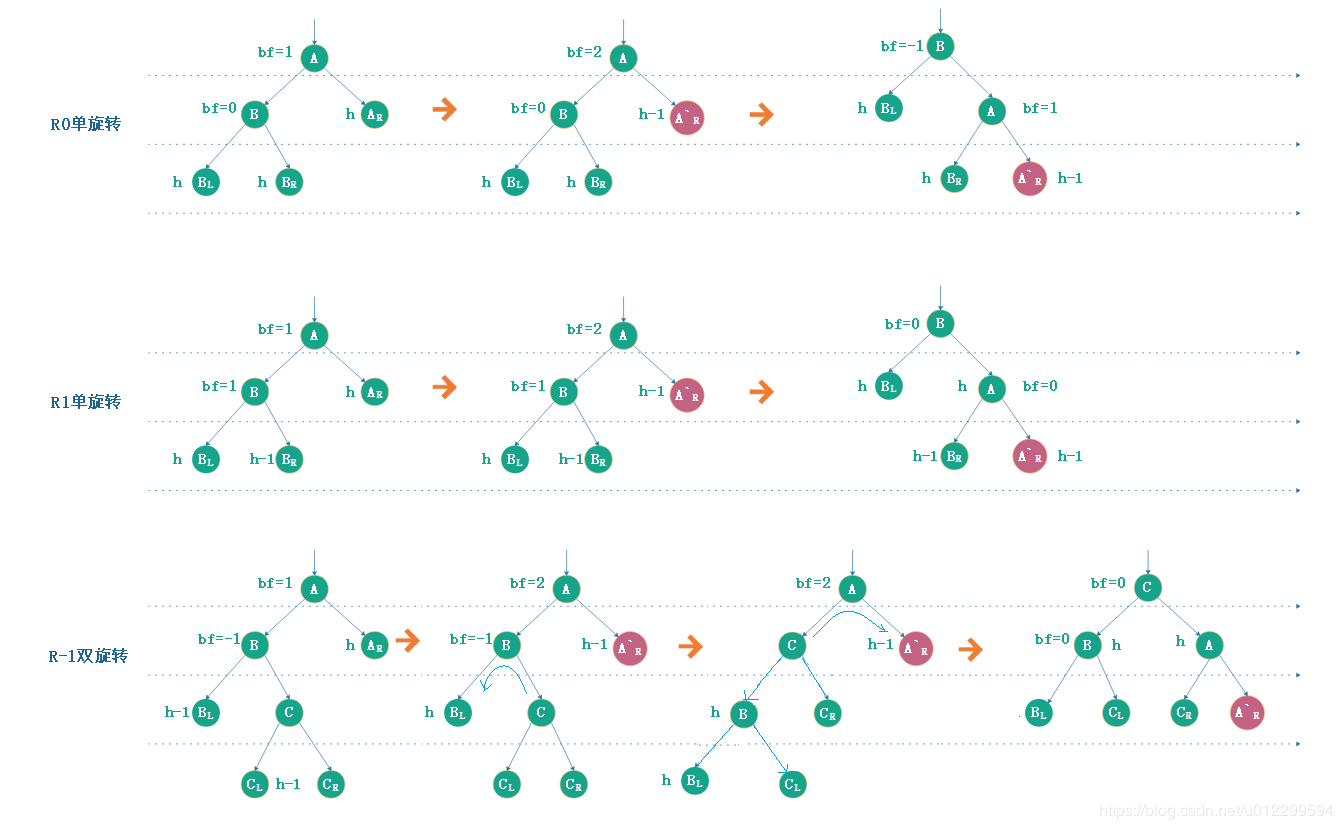The width and height of the screenshot is (1343, 829).
Task: Click h-1 label beside BL in first R-1 tree
Action: 177,713
